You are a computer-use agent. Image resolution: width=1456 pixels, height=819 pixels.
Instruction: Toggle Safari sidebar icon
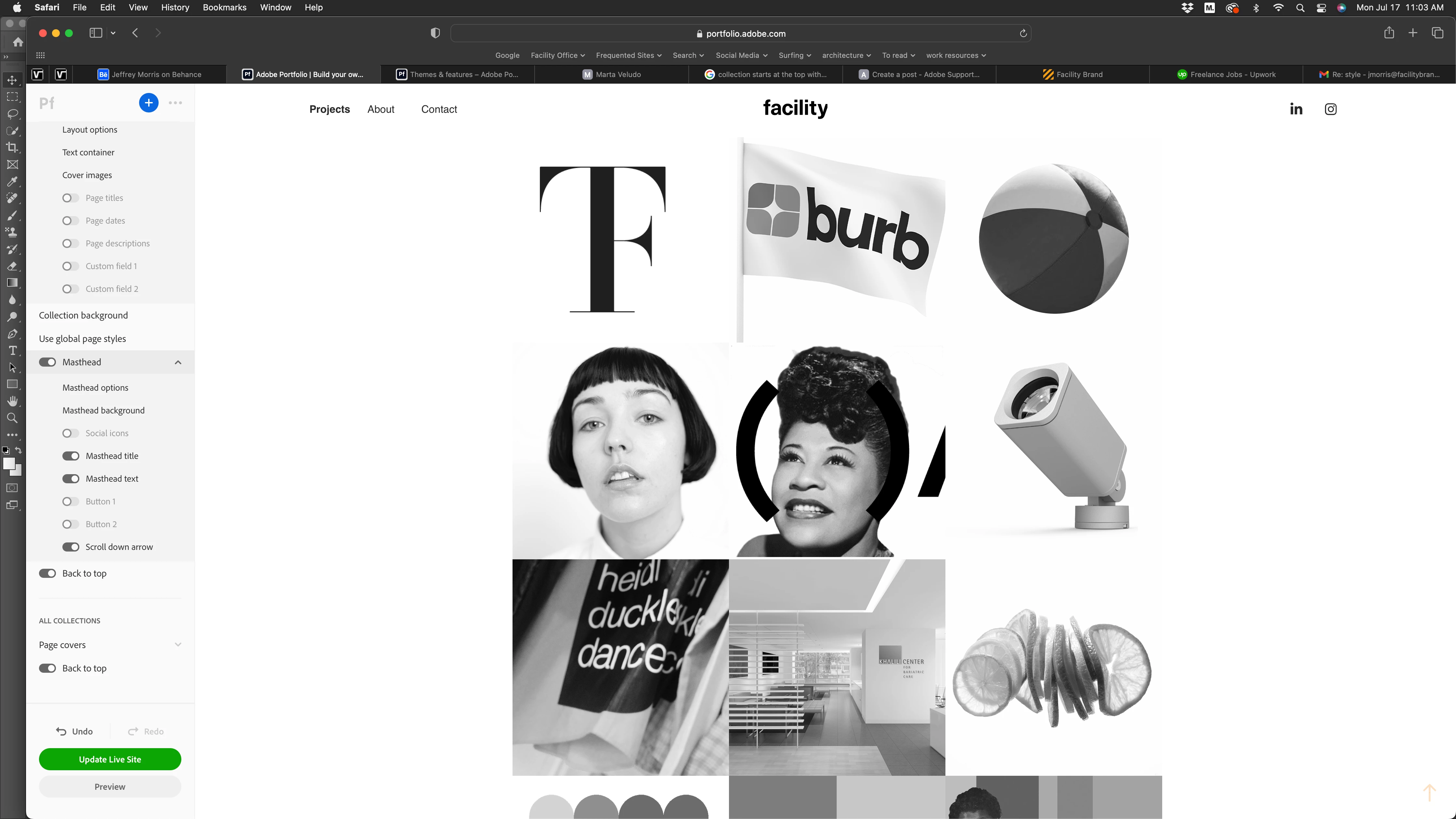click(96, 33)
